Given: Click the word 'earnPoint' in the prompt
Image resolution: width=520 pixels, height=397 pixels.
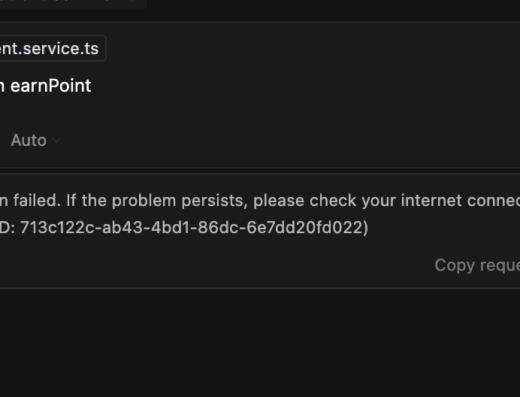Looking at the screenshot, I should pyautogui.click(x=51, y=86).
